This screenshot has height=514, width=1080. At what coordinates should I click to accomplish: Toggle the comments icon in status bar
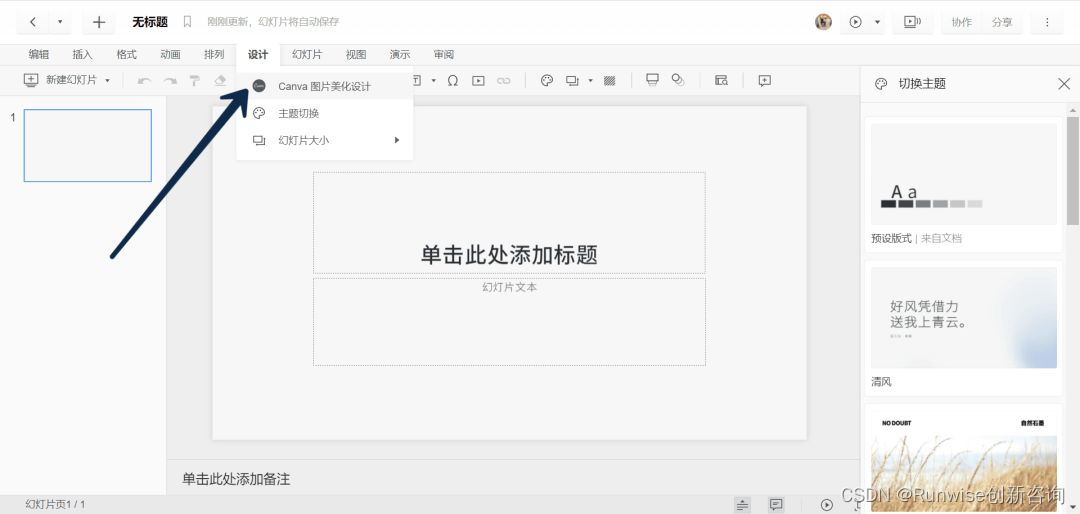click(x=776, y=505)
